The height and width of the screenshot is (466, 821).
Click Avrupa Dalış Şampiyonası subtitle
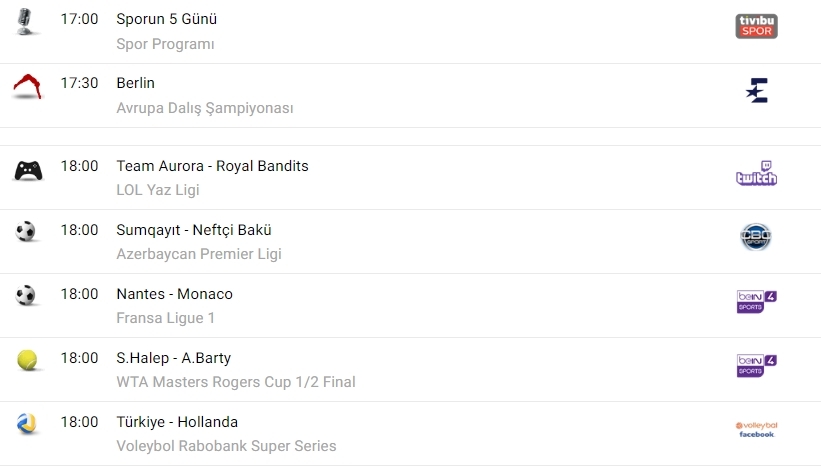click(x=205, y=108)
